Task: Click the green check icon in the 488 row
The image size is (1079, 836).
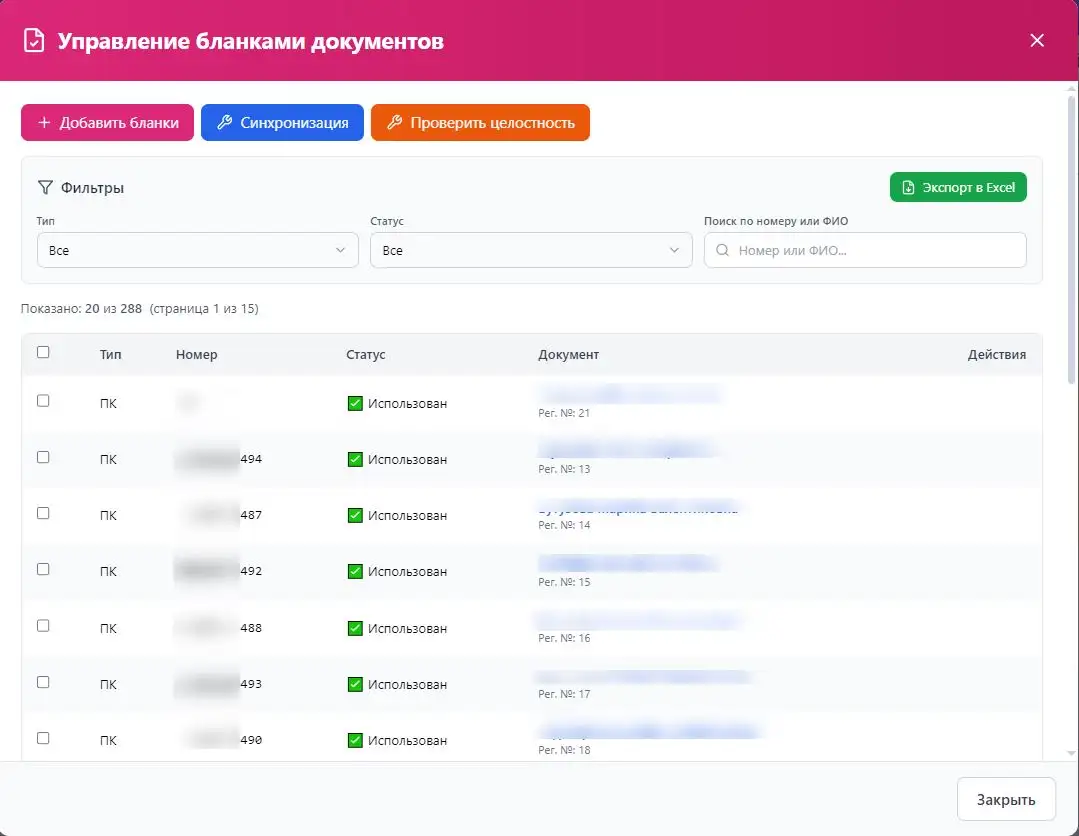Action: 355,628
